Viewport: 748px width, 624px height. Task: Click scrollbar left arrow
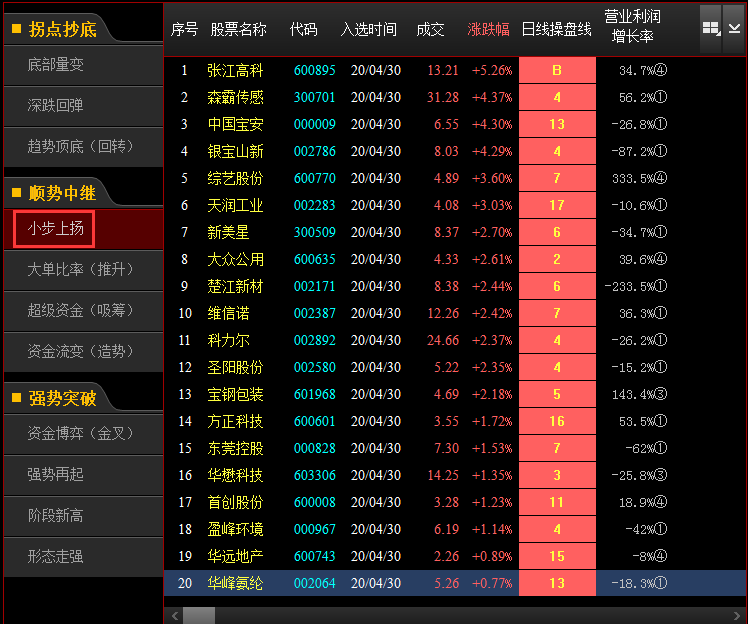pyautogui.click(x=175, y=615)
